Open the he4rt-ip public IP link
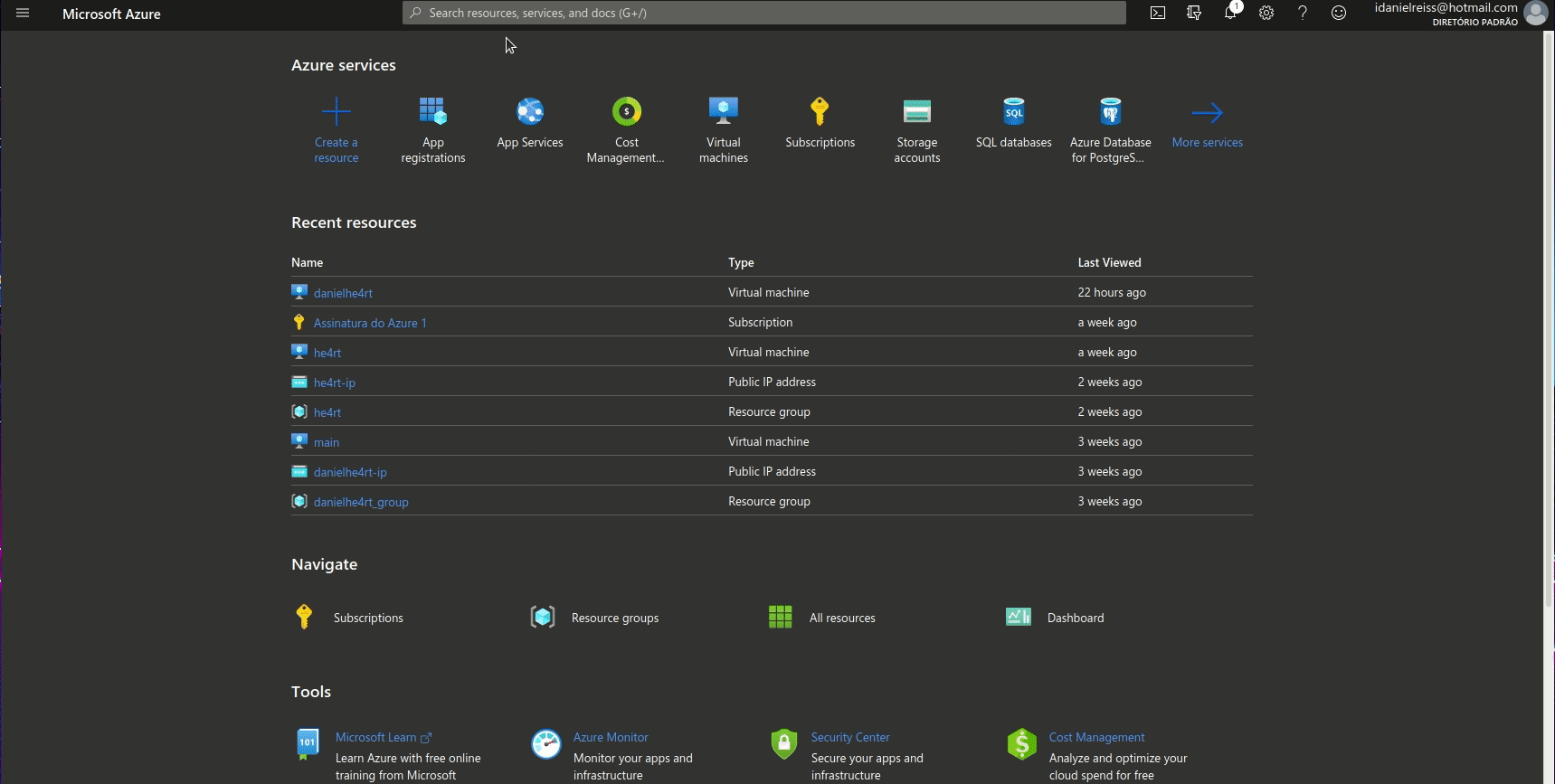This screenshot has width=1555, height=784. click(x=335, y=383)
